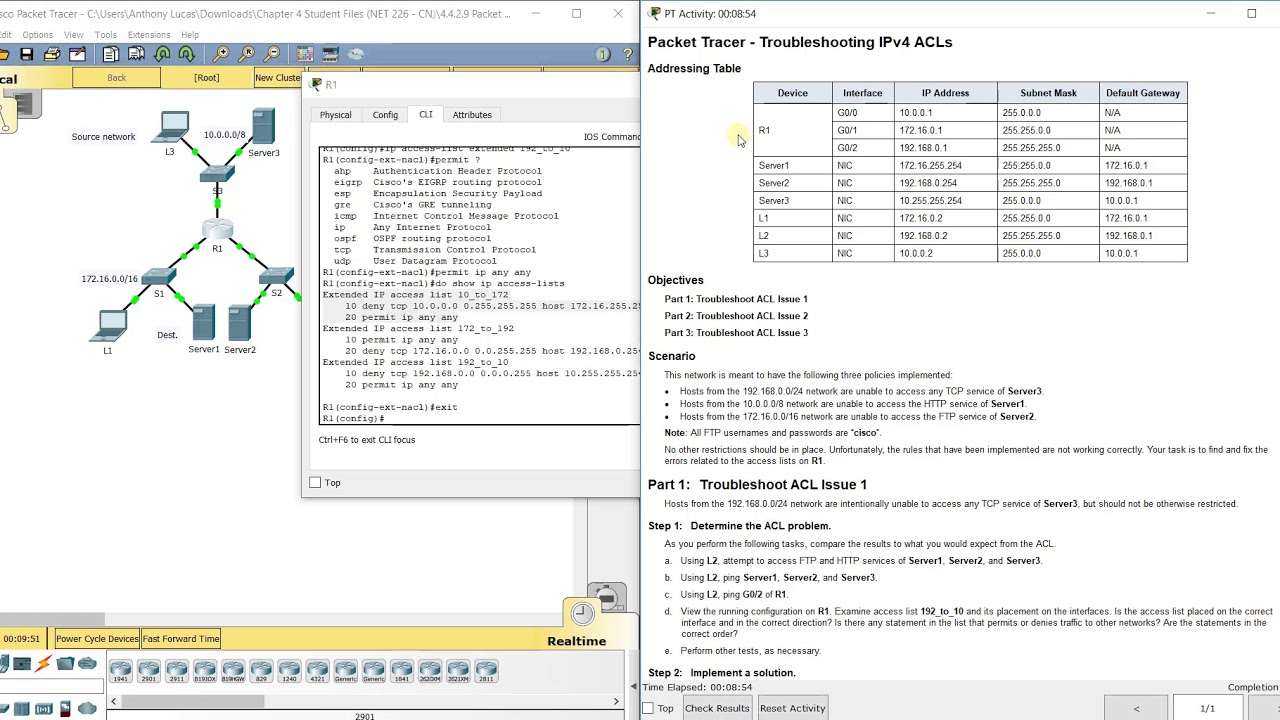
Task: Open the Activity Wizard icon
Action: point(77,54)
